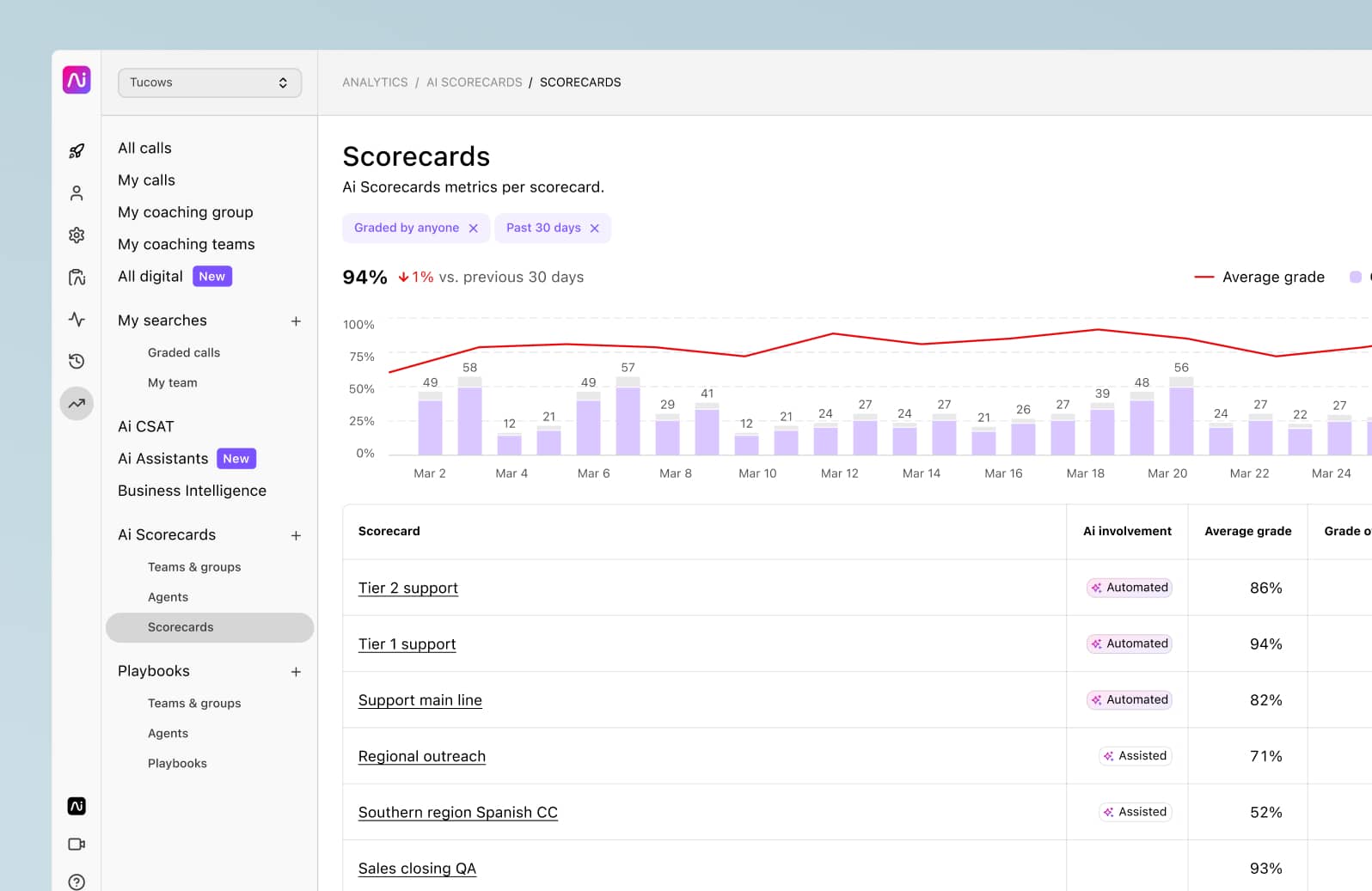Image resolution: width=1372 pixels, height=891 pixels.
Task: Open the person profile icon in sidebar
Action: (x=77, y=193)
